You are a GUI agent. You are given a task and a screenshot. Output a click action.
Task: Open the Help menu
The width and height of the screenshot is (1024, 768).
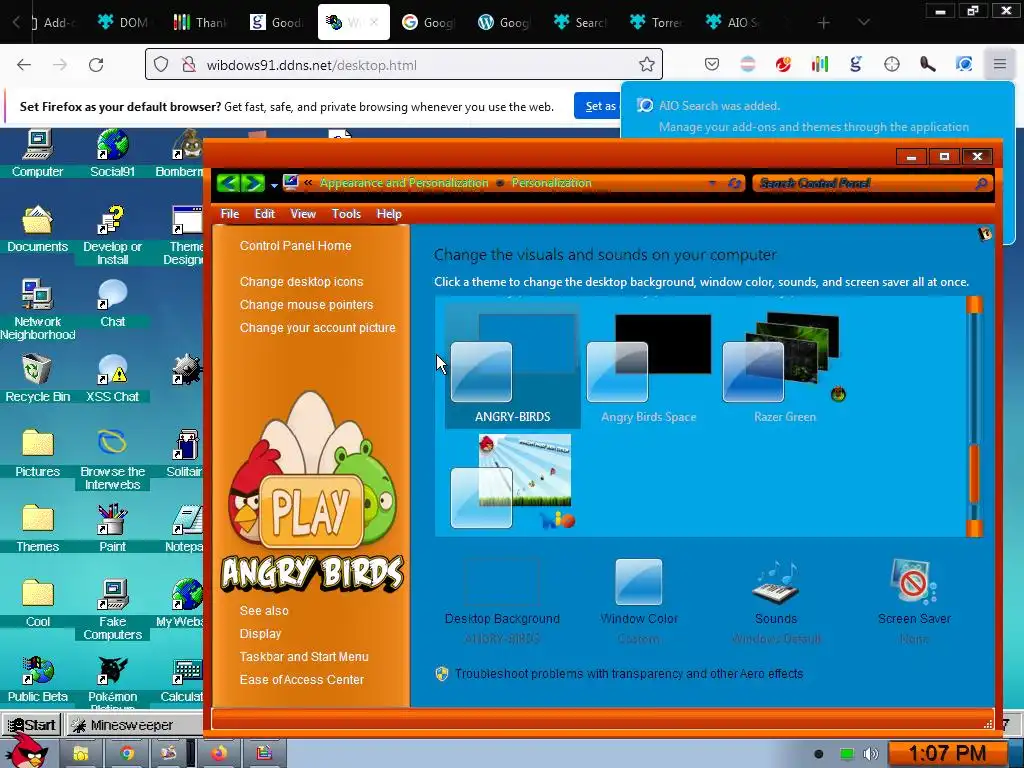[389, 214]
